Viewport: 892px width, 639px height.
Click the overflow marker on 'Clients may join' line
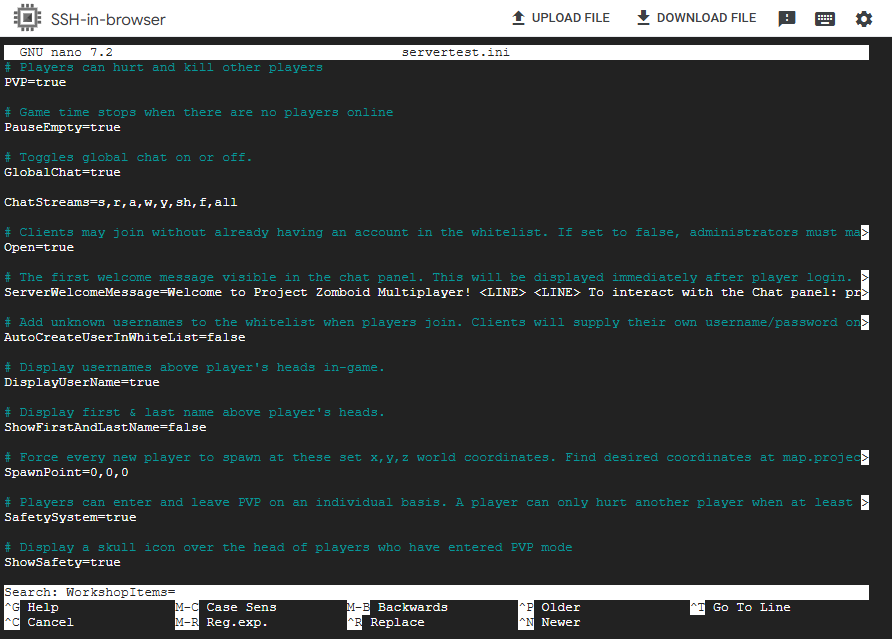[x=865, y=233]
